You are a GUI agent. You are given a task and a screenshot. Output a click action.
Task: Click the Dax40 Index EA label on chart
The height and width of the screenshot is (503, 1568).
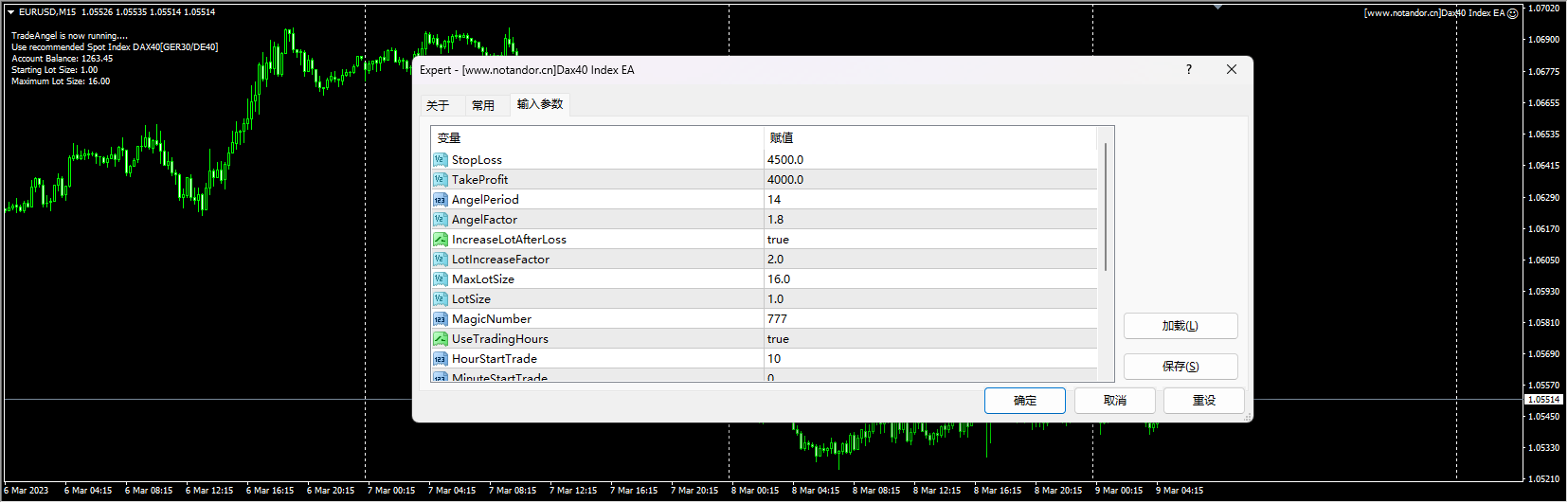tap(1434, 13)
